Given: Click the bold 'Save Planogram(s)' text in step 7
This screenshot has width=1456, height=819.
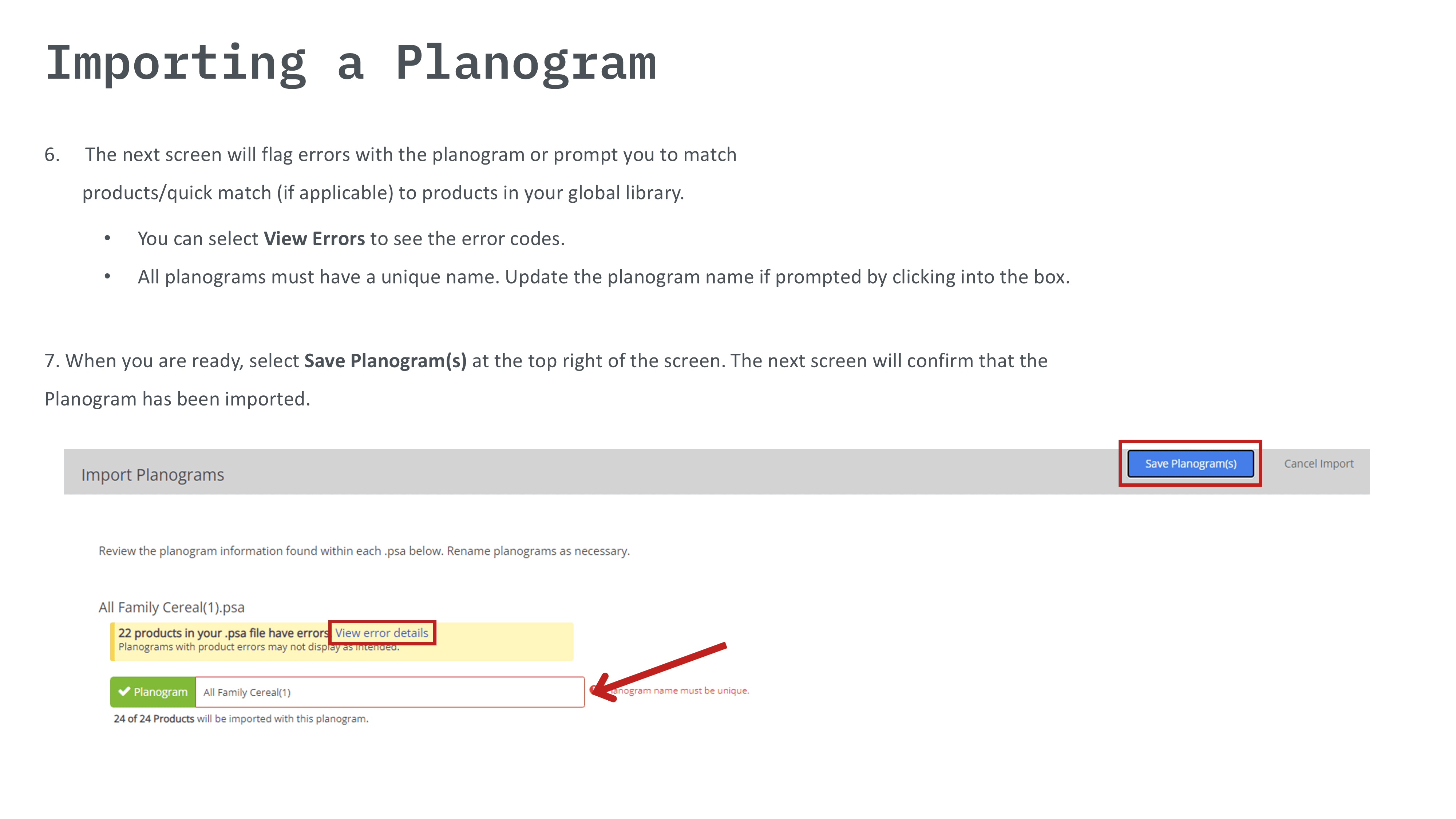Looking at the screenshot, I should pyautogui.click(x=385, y=361).
